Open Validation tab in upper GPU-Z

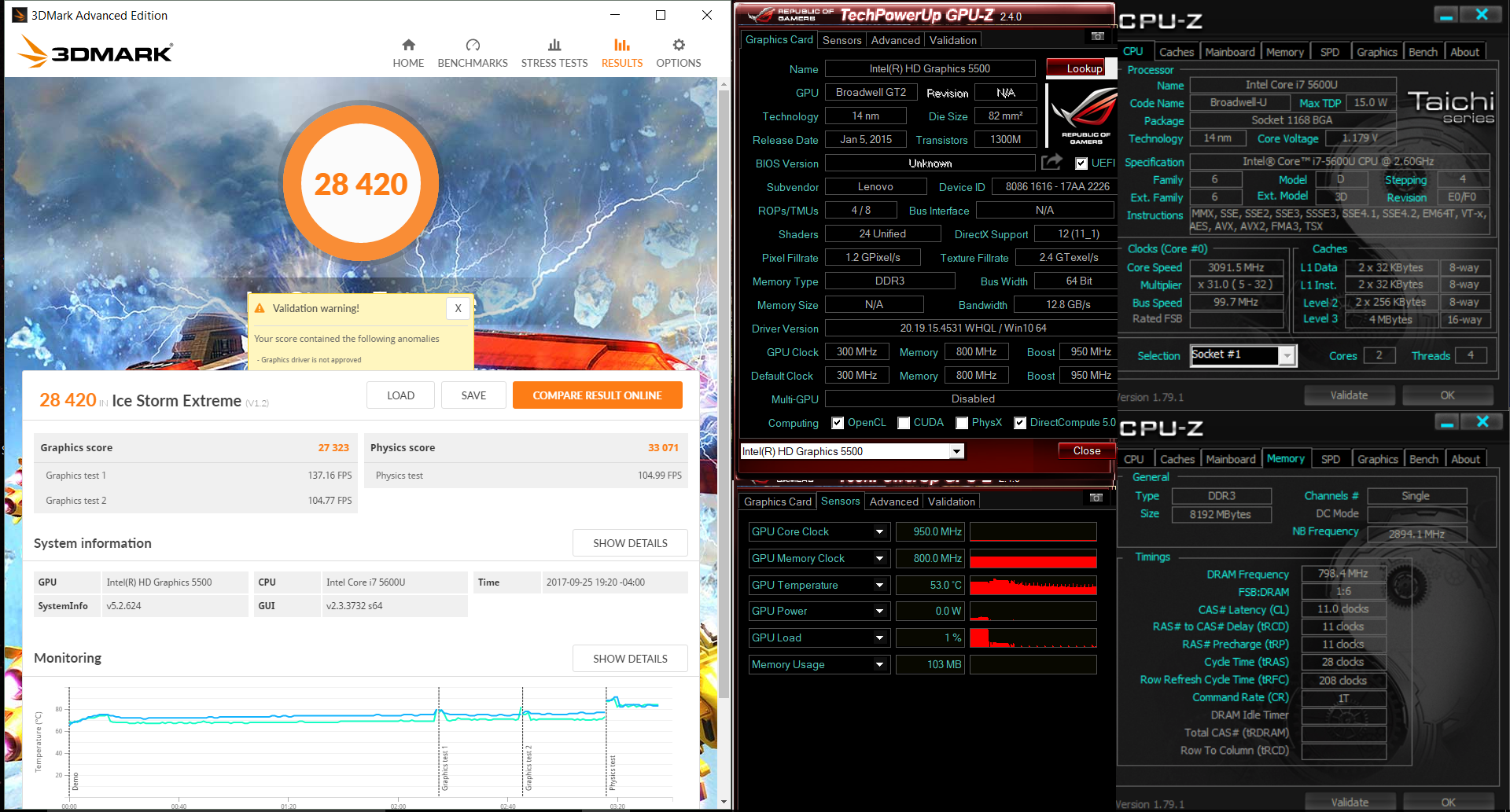953,40
